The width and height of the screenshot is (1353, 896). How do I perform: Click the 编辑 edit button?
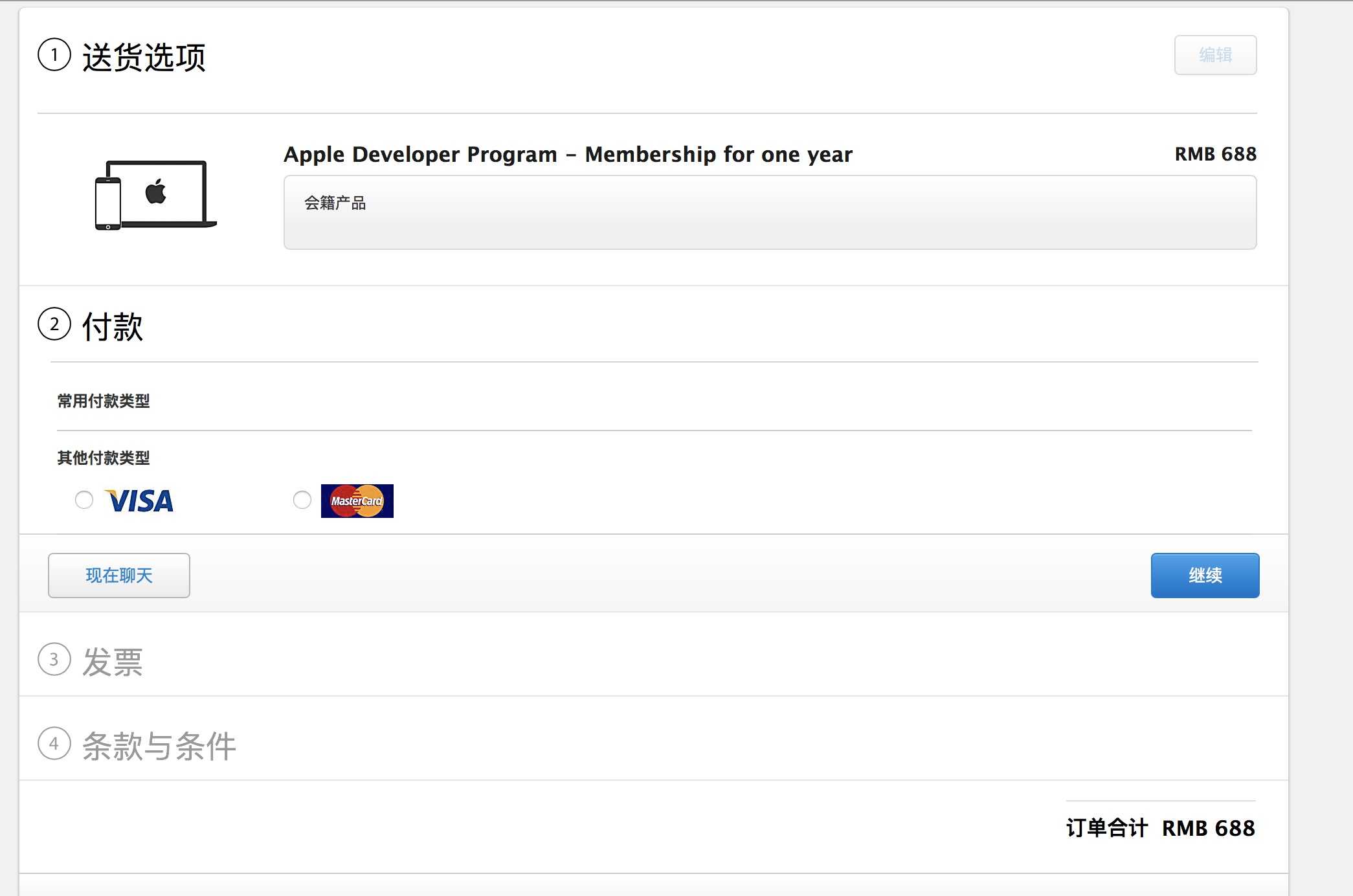click(x=1216, y=55)
